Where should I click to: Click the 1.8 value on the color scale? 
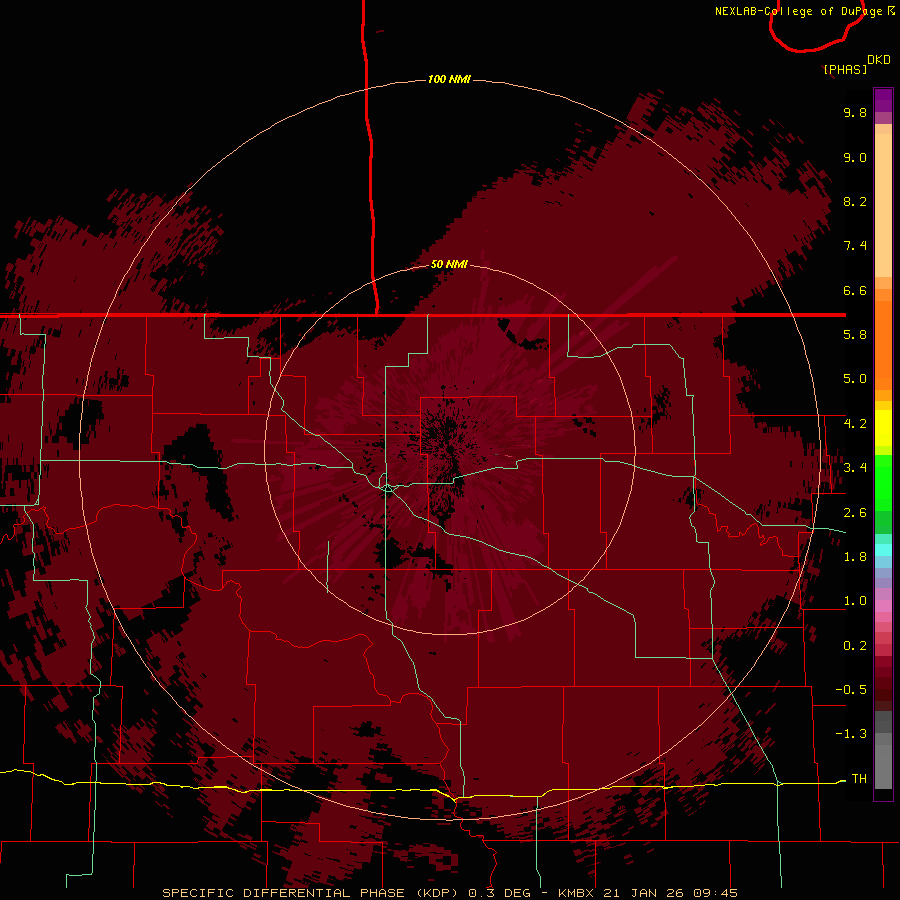(855, 557)
